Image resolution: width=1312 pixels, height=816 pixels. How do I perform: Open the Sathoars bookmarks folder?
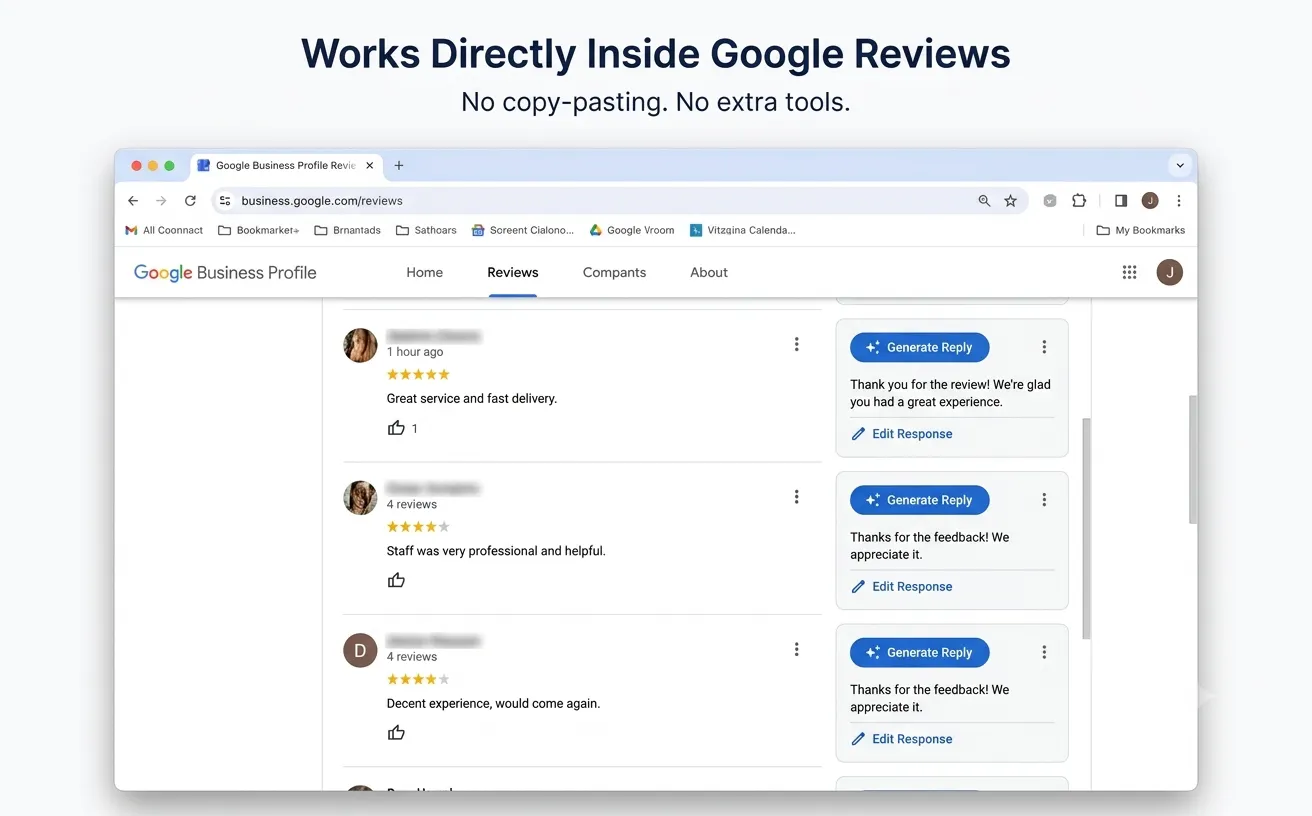pyautogui.click(x=426, y=230)
